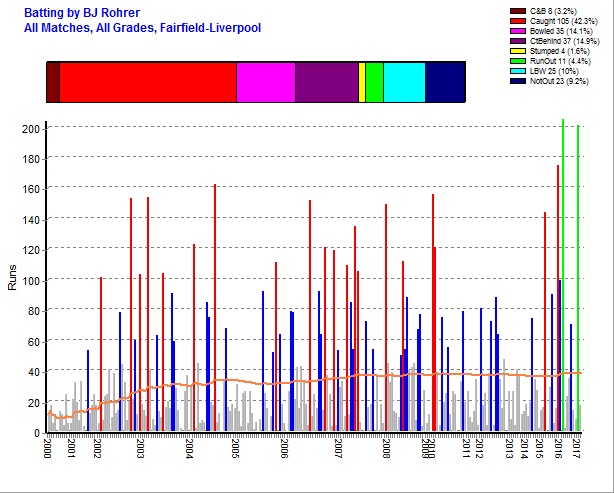Click the purple CtBehind segment of stacked bar

pyautogui.click(x=326, y=81)
